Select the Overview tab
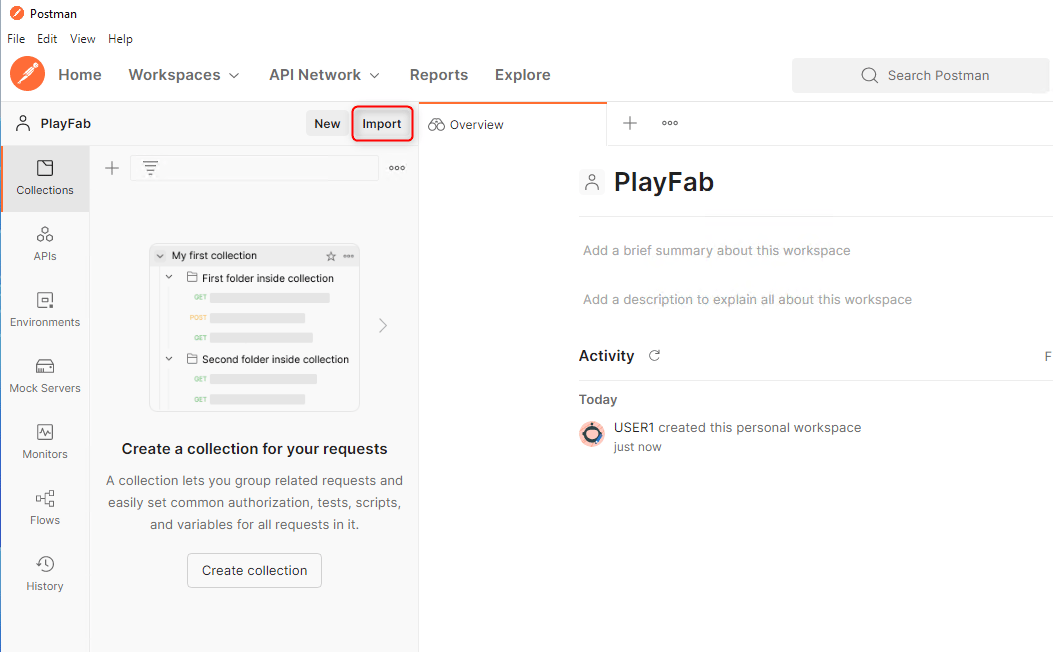The width and height of the screenshot is (1053, 652). (513, 124)
